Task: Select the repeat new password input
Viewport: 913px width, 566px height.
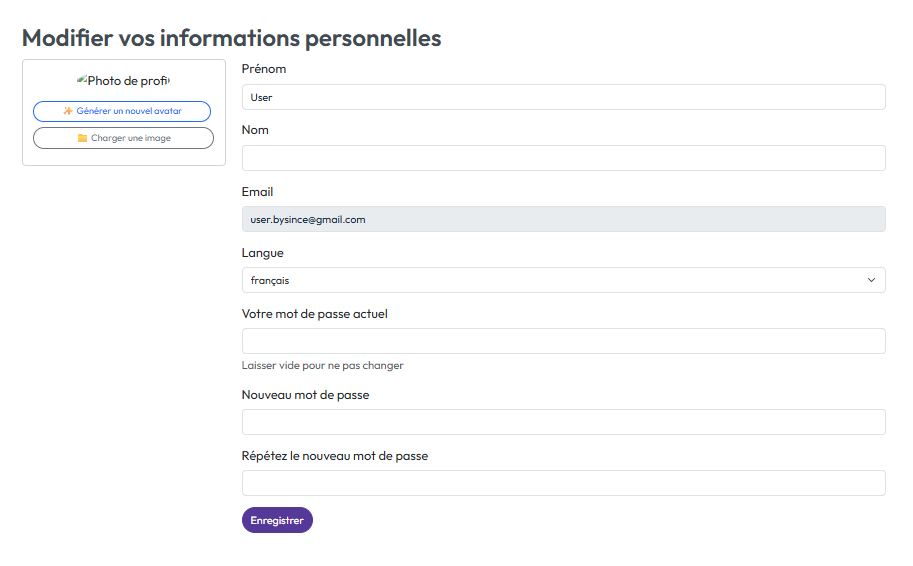Action: pos(563,483)
